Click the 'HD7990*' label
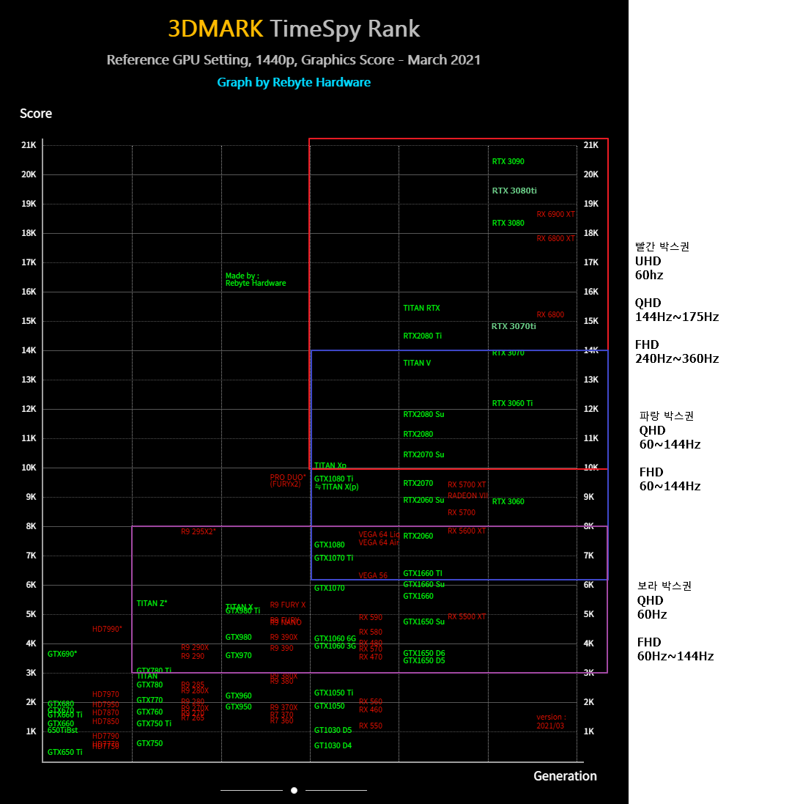 tap(107, 629)
